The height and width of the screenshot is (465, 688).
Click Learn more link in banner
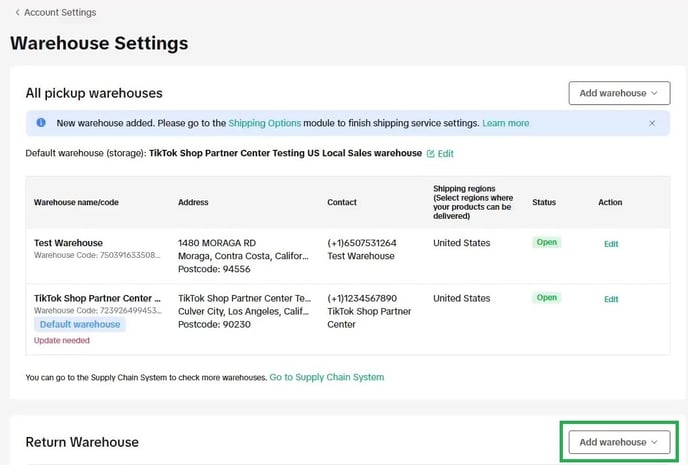505,123
